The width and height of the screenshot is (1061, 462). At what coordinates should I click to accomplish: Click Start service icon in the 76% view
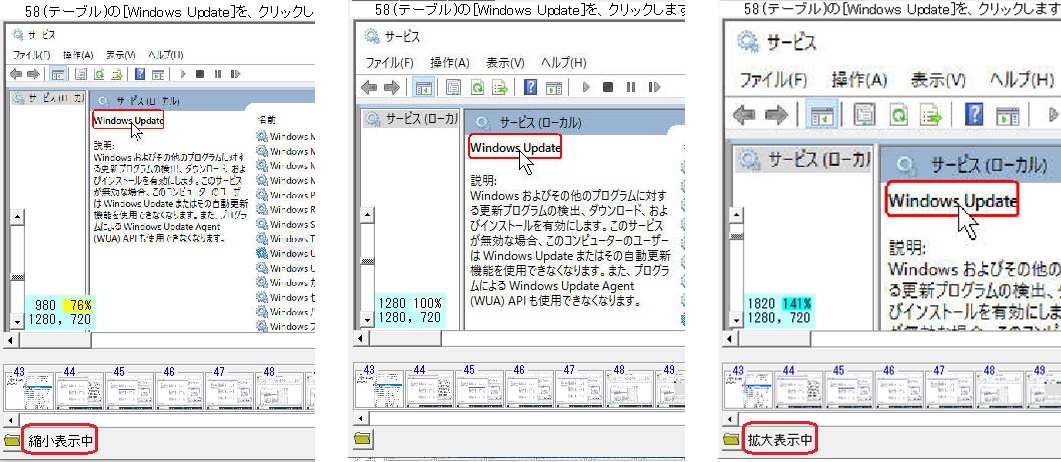pyautogui.click(x=183, y=74)
